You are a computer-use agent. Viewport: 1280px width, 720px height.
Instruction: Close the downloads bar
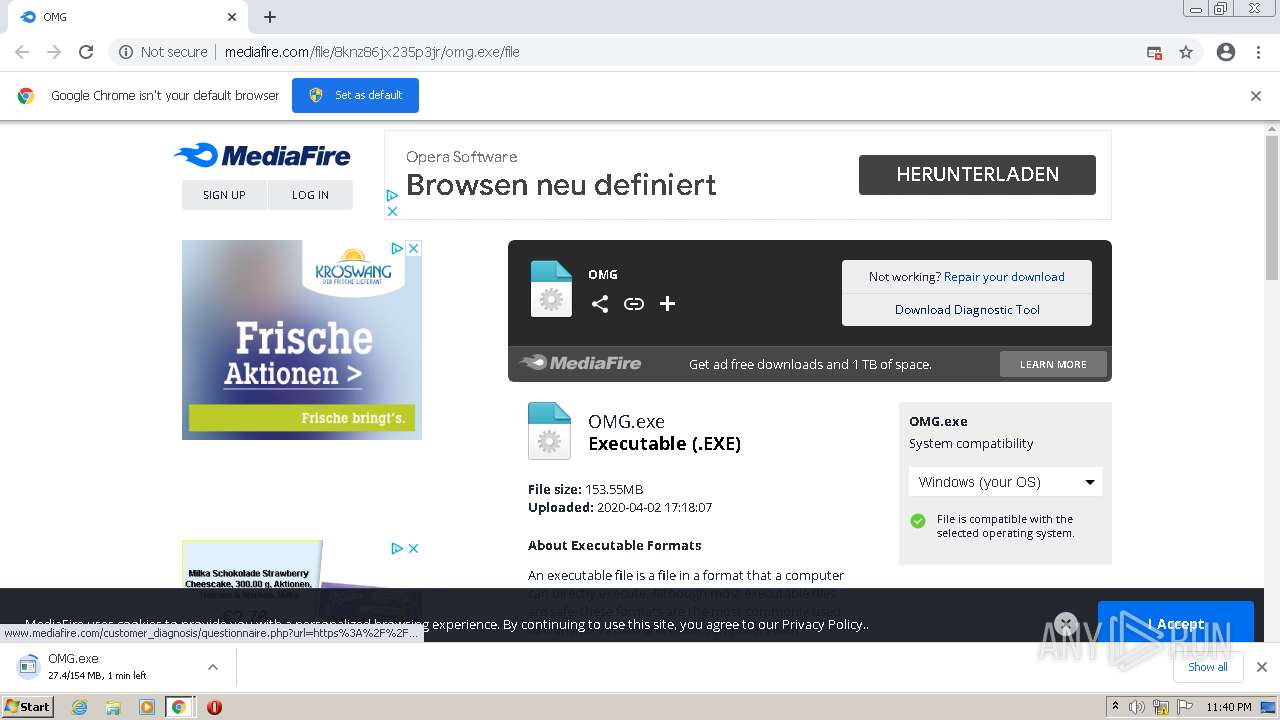(1261, 667)
